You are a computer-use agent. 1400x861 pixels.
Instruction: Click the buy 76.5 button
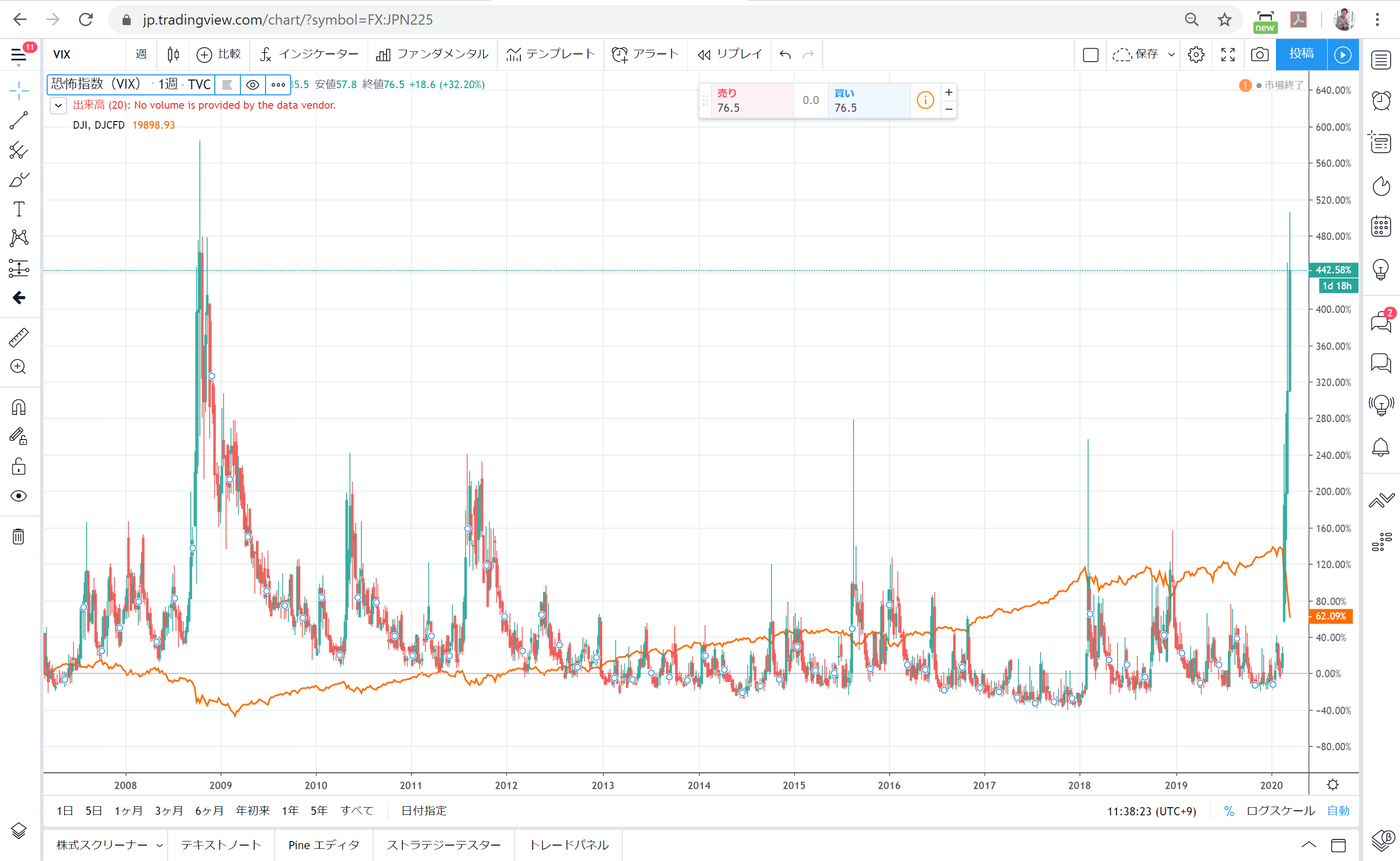(869, 100)
